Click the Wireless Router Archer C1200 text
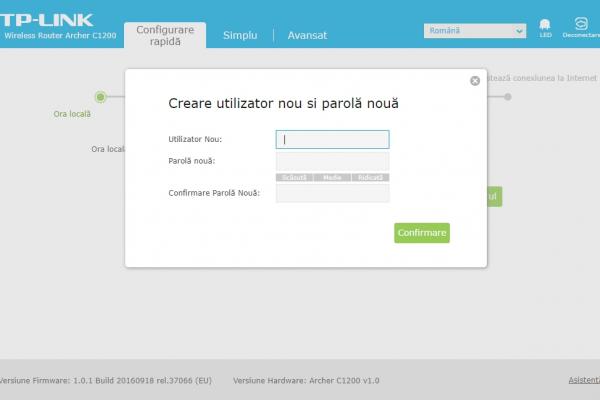This screenshot has height=400, width=600. pyautogui.click(x=60, y=36)
